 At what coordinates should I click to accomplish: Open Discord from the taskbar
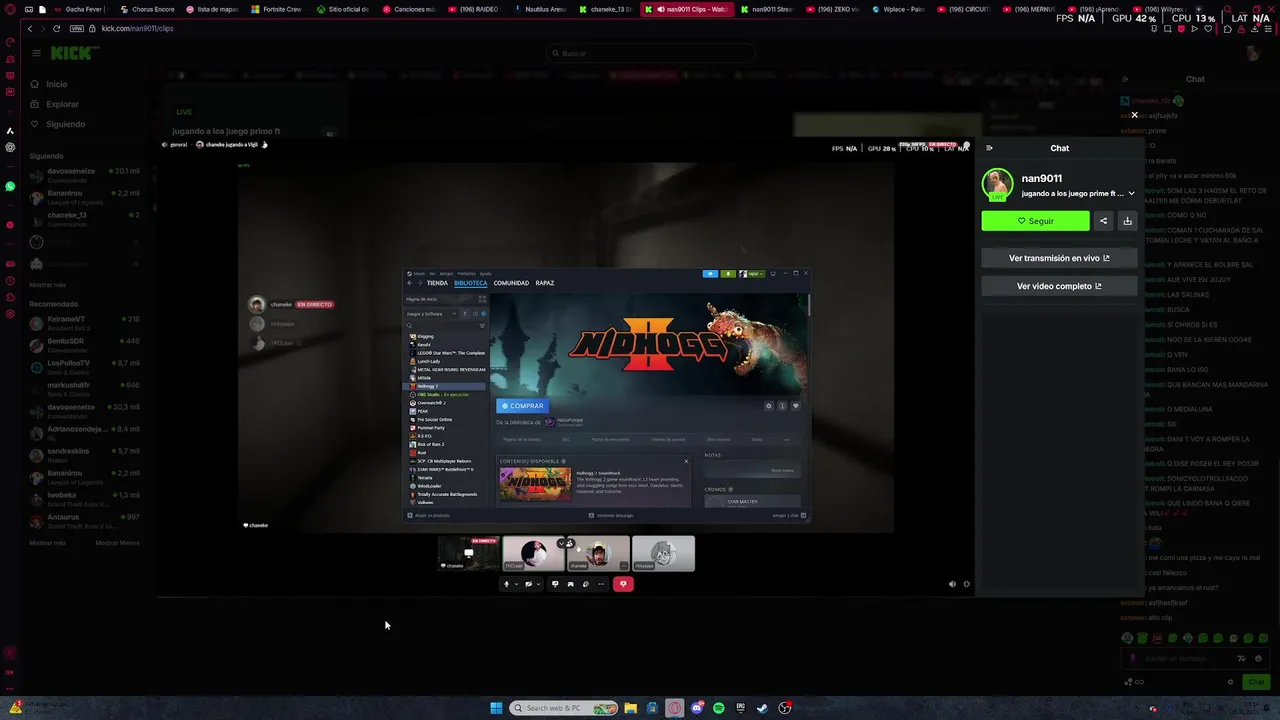[697, 708]
